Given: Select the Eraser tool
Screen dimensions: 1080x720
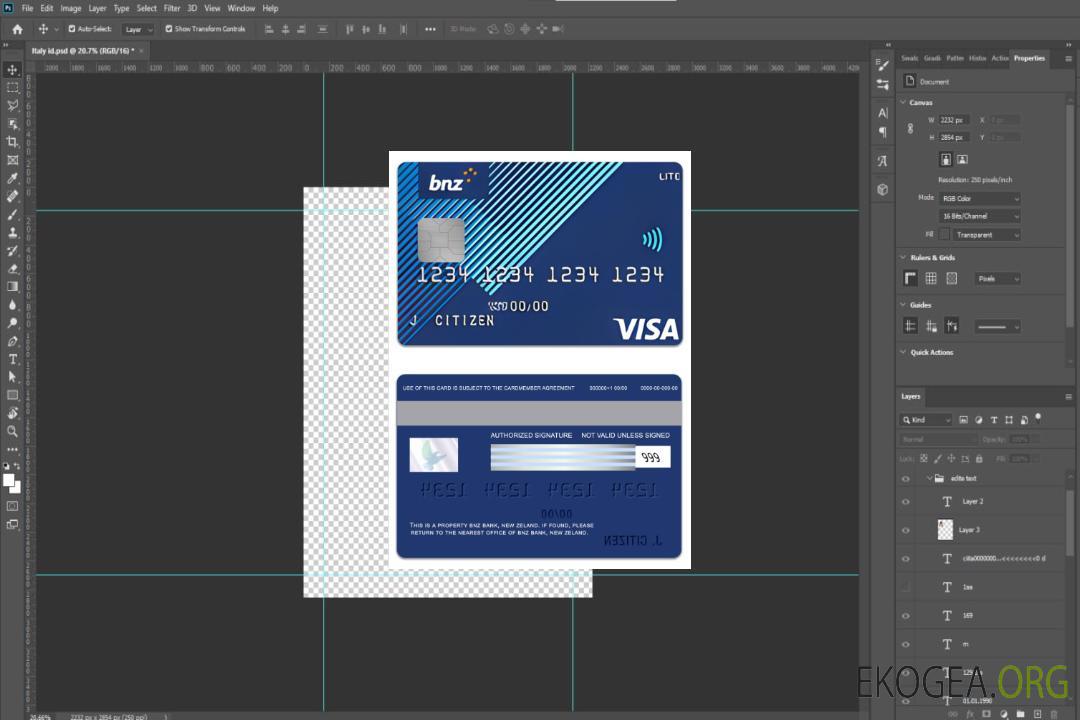Looking at the screenshot, I should click(x=12, y=269).
